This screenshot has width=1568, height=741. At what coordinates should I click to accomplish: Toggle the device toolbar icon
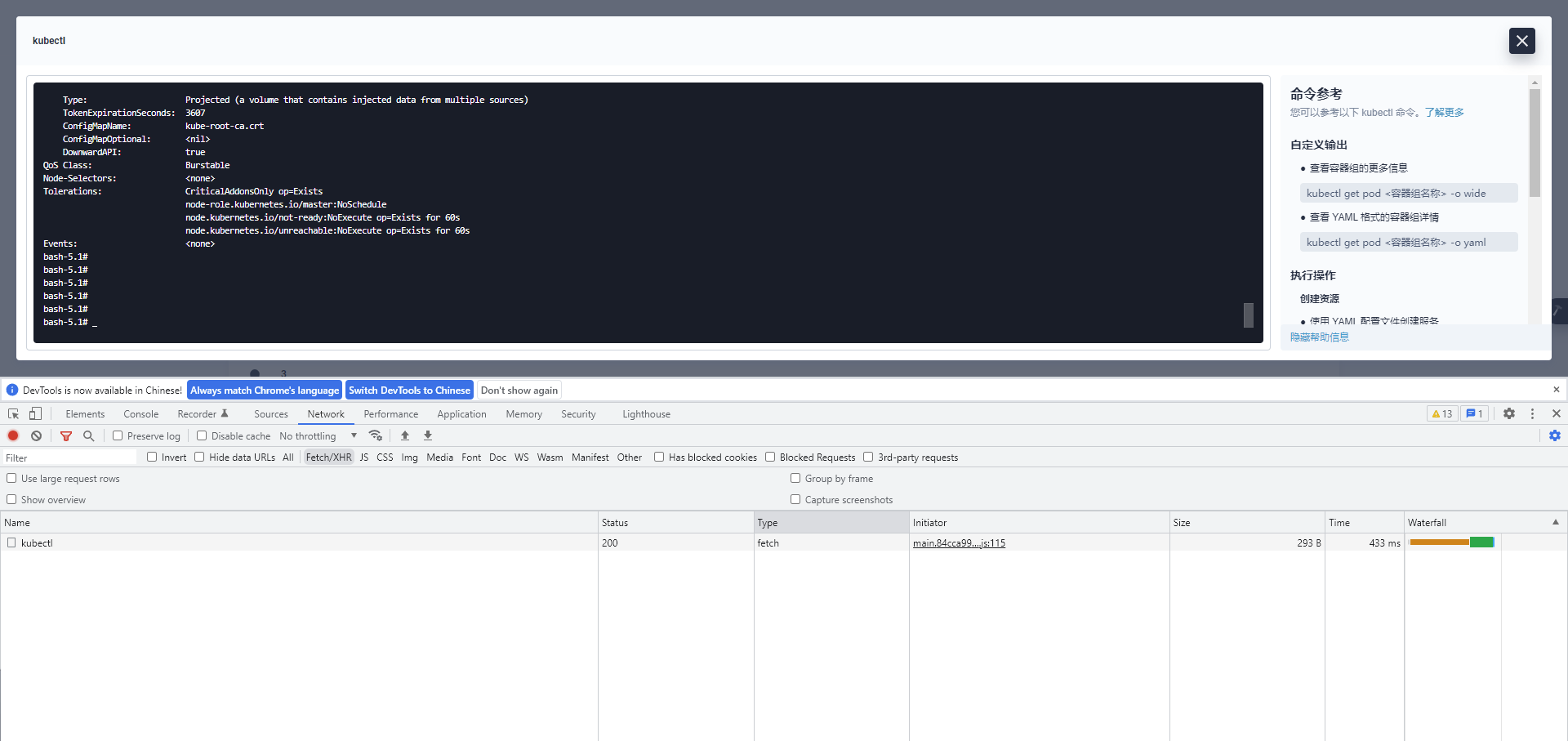35,413
